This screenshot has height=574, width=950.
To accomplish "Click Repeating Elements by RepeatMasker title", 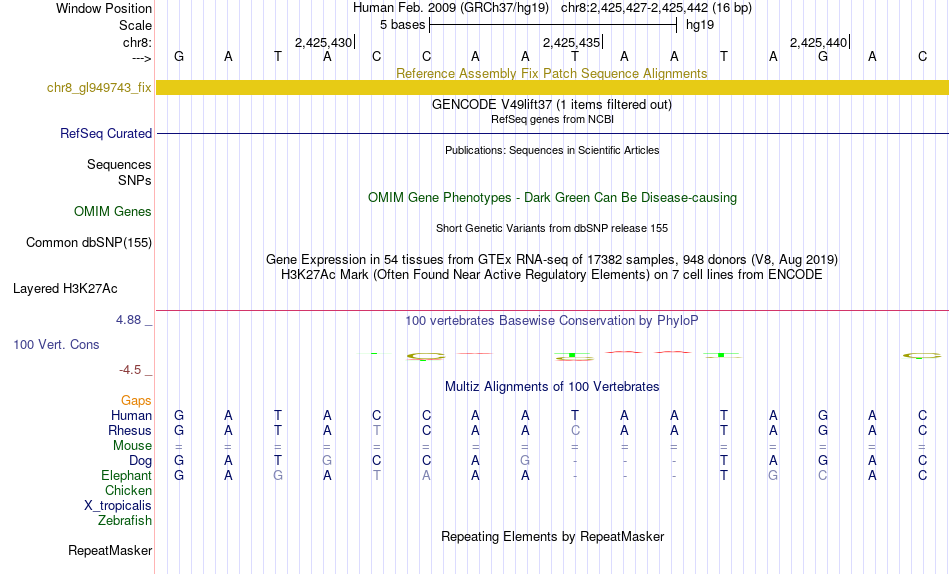I will (552, 536).
